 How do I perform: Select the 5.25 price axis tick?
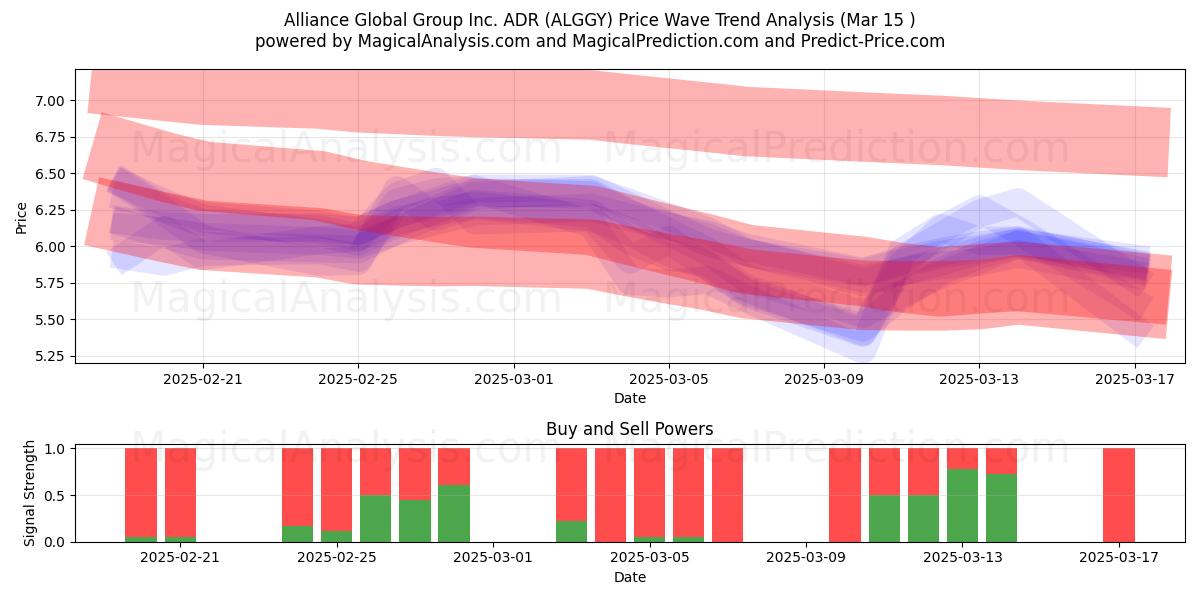point(50,357)
